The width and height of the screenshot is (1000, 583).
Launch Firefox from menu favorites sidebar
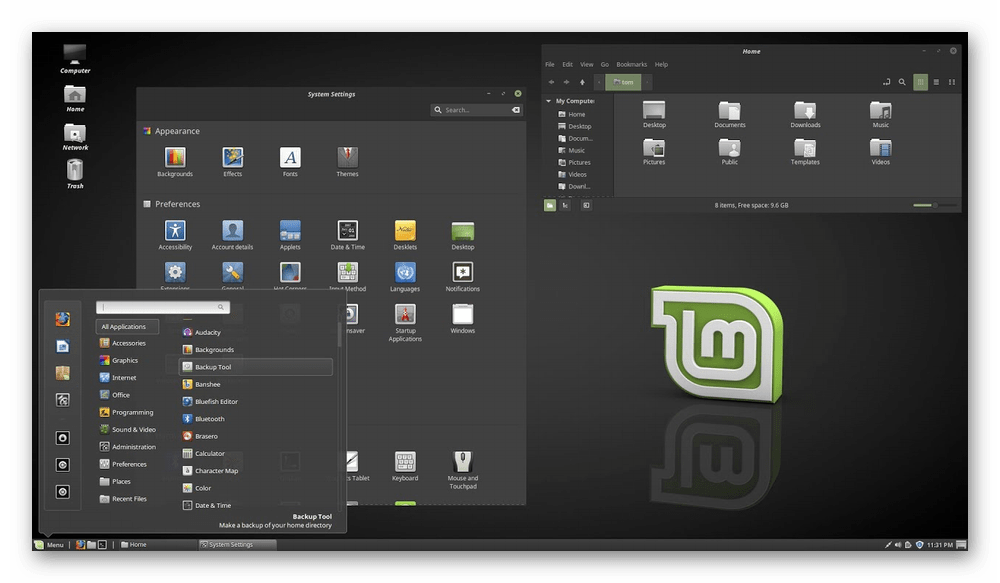coord(62,319)
